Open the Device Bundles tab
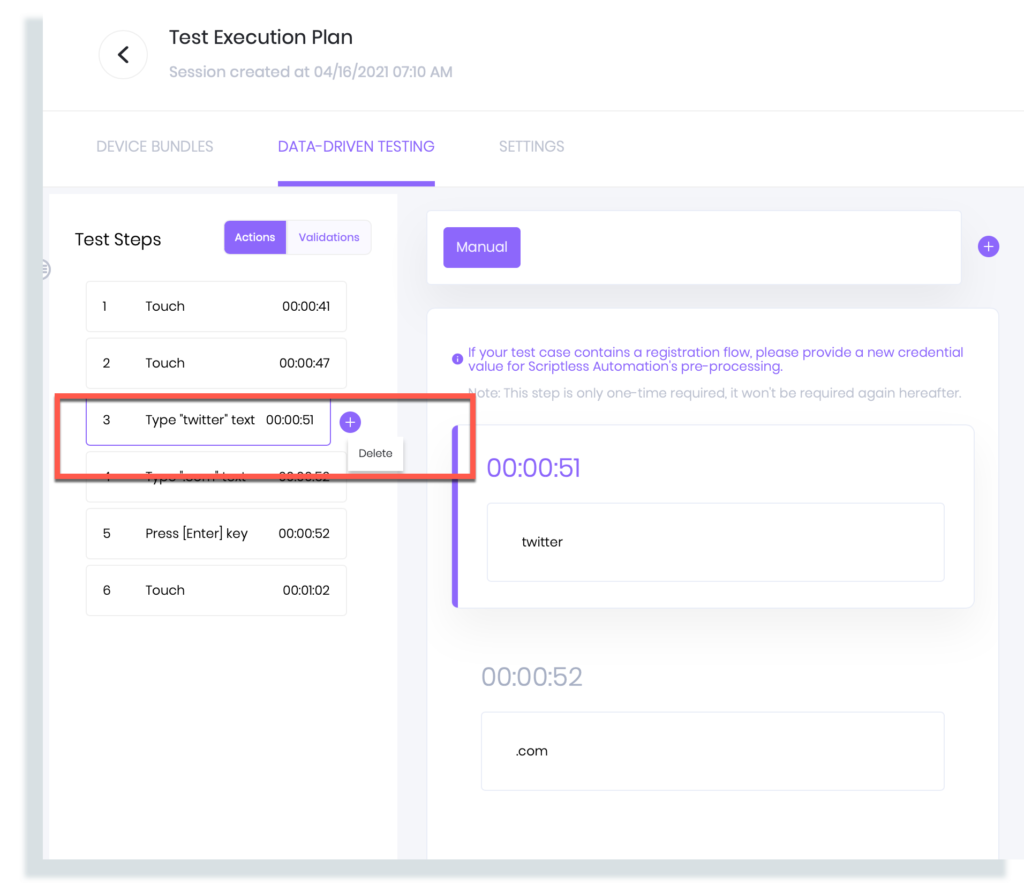The width and height of the screenshot is (1024, 883). (x=155, y=146)
